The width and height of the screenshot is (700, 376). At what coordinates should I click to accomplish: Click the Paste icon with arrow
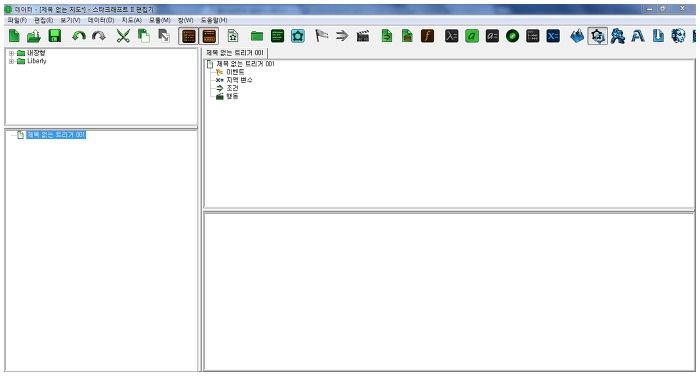(x=164, y=36)
